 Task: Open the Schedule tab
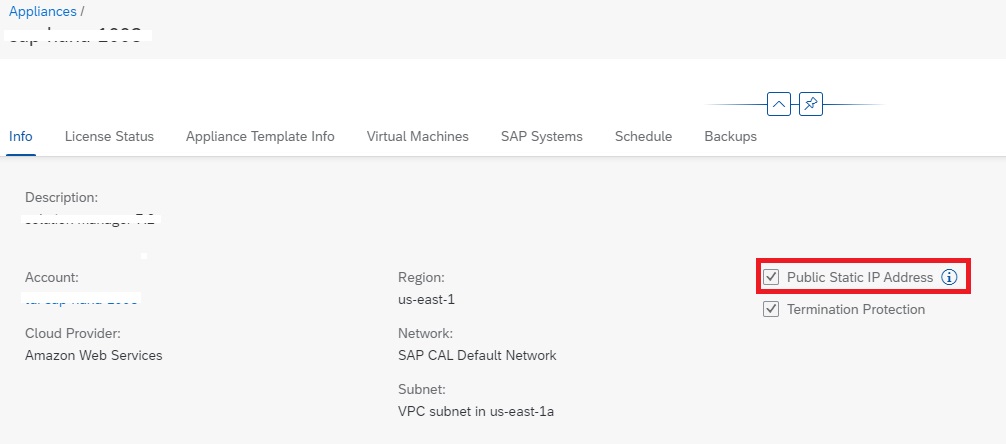click(643, 136)
